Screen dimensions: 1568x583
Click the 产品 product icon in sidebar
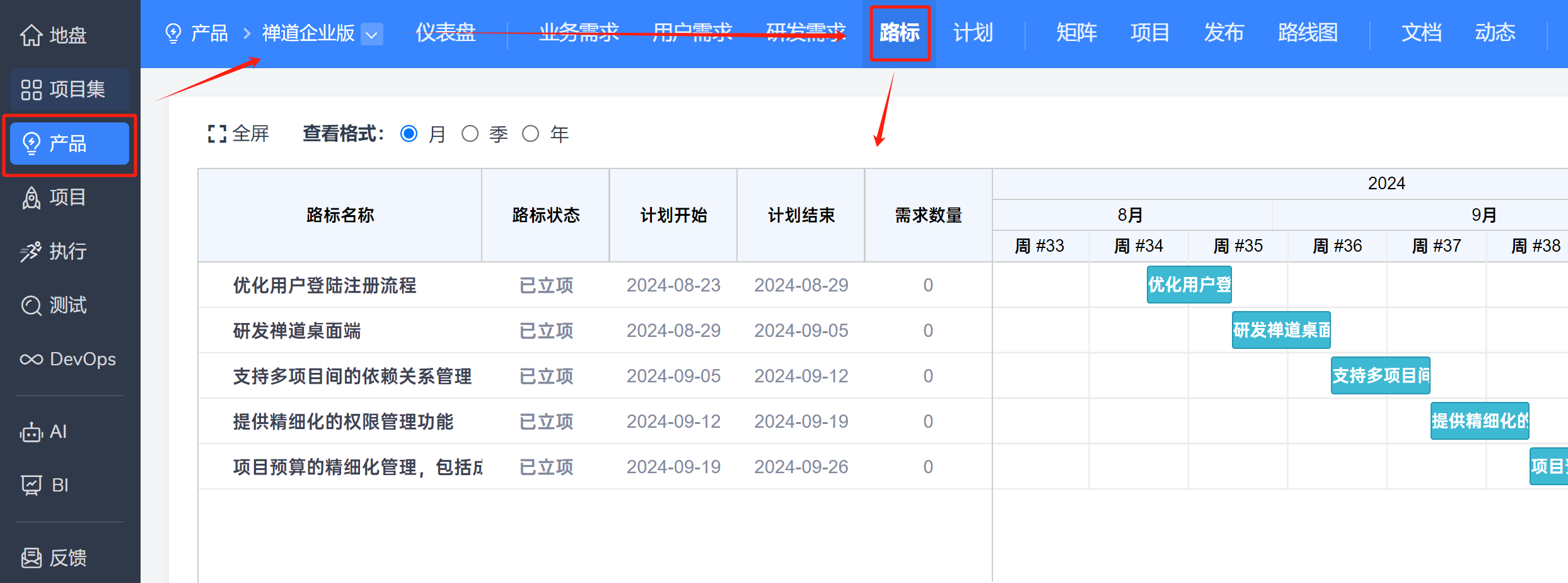pyautogui.click(x=69, y=144)
